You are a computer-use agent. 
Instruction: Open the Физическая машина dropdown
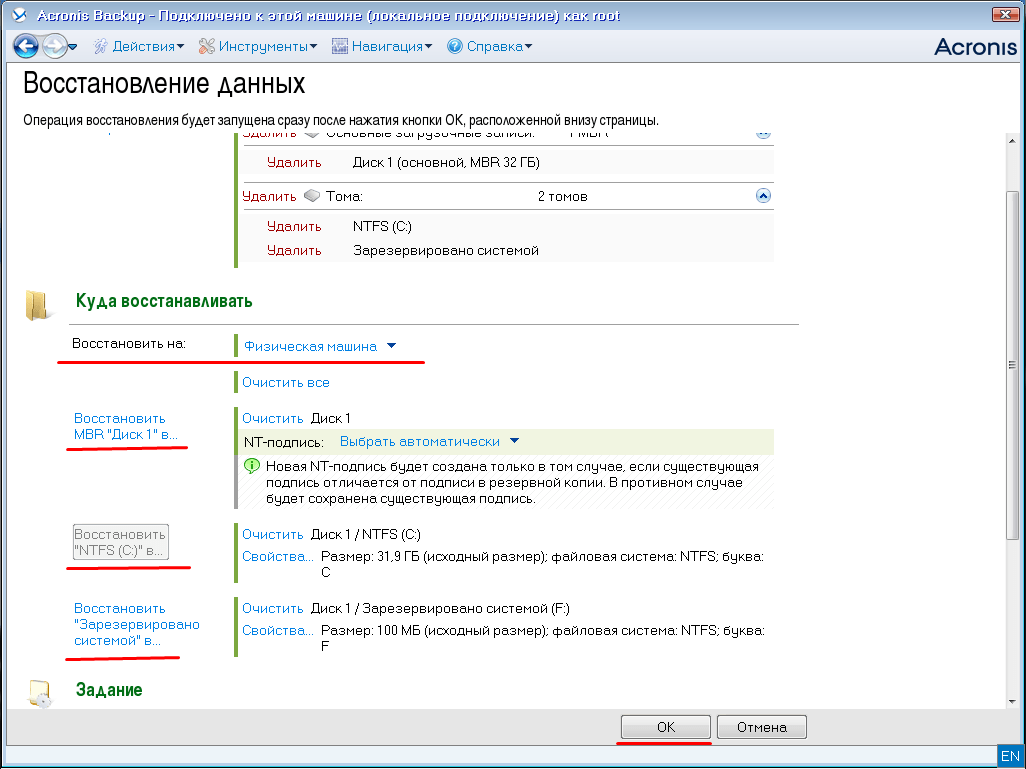(x=320, y=346)
